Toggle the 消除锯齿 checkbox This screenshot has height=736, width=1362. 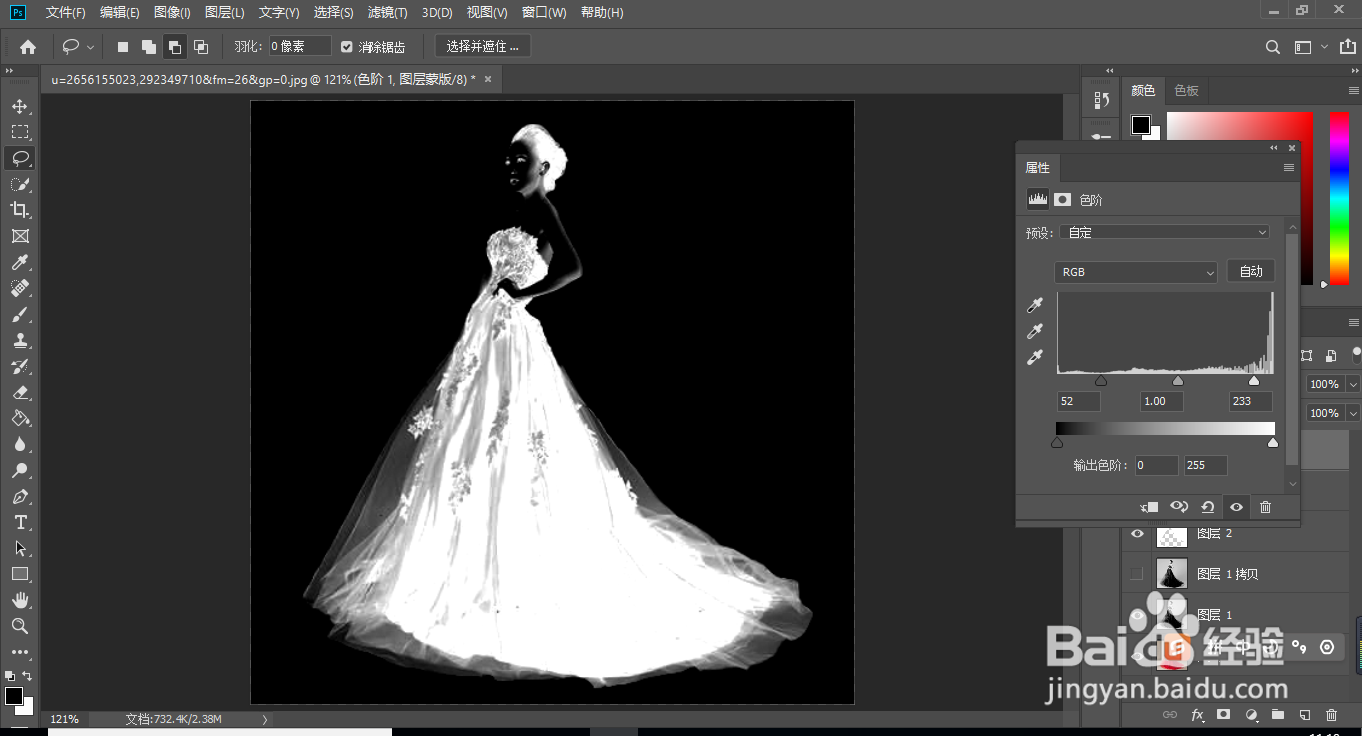pyautogui.click(x=346, y=45)
